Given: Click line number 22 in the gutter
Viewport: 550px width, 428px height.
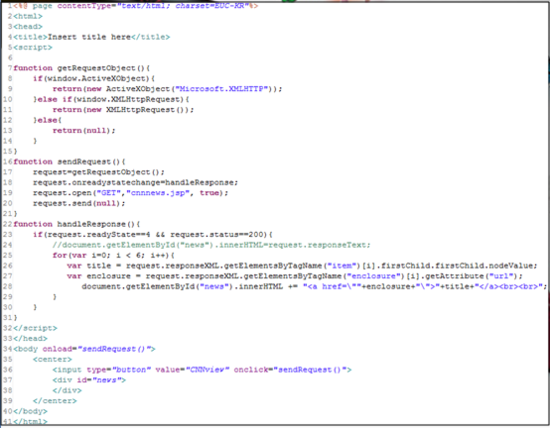Looking at the screenshot, I should (7, 224).
